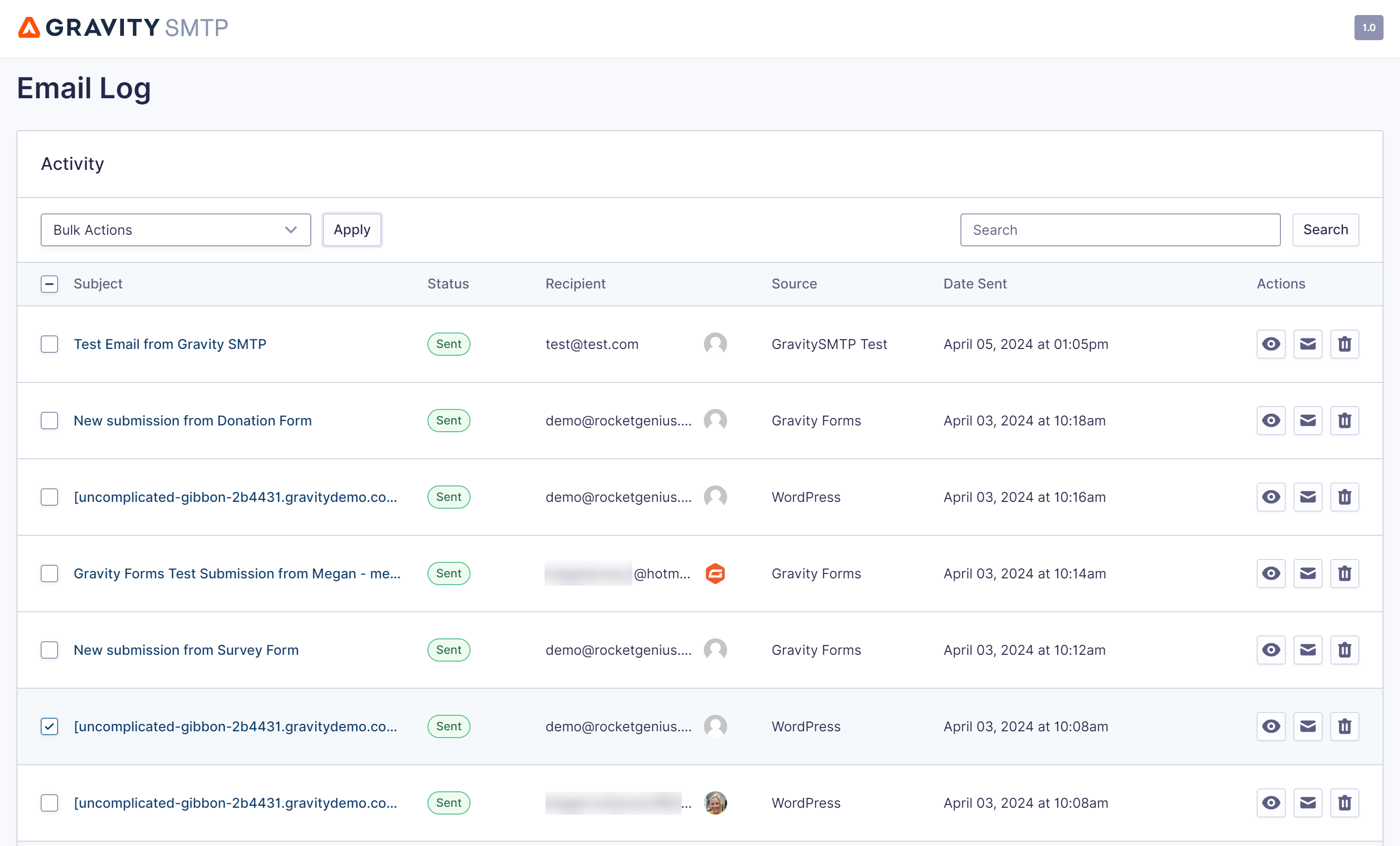The width and height of the screenshot is (1400, 846).
Task: Resend the Donation Form submission email
Action: click(1308, 421)
